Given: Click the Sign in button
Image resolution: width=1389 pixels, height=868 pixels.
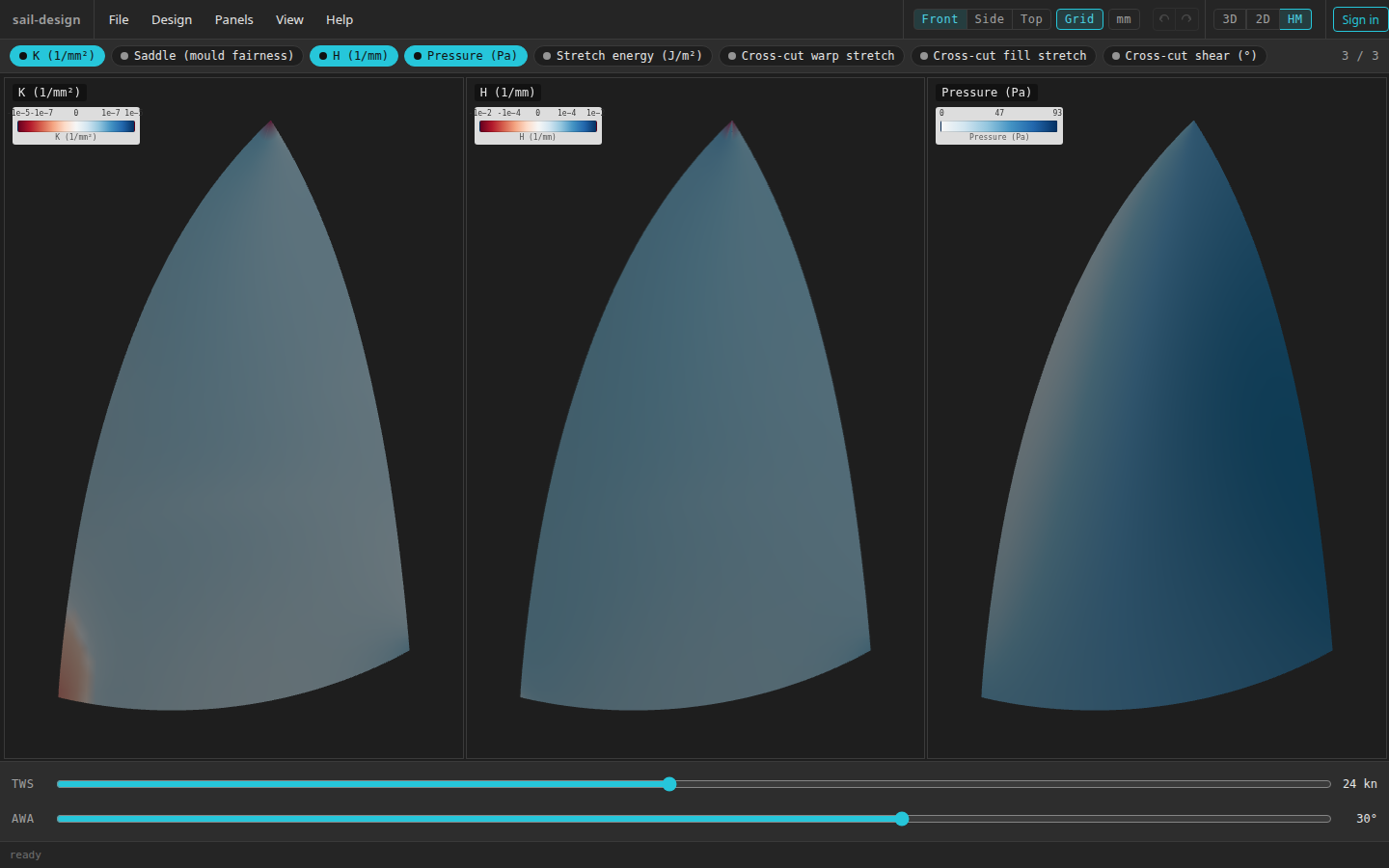Looking at the screenshot, I should (1360, 19).
